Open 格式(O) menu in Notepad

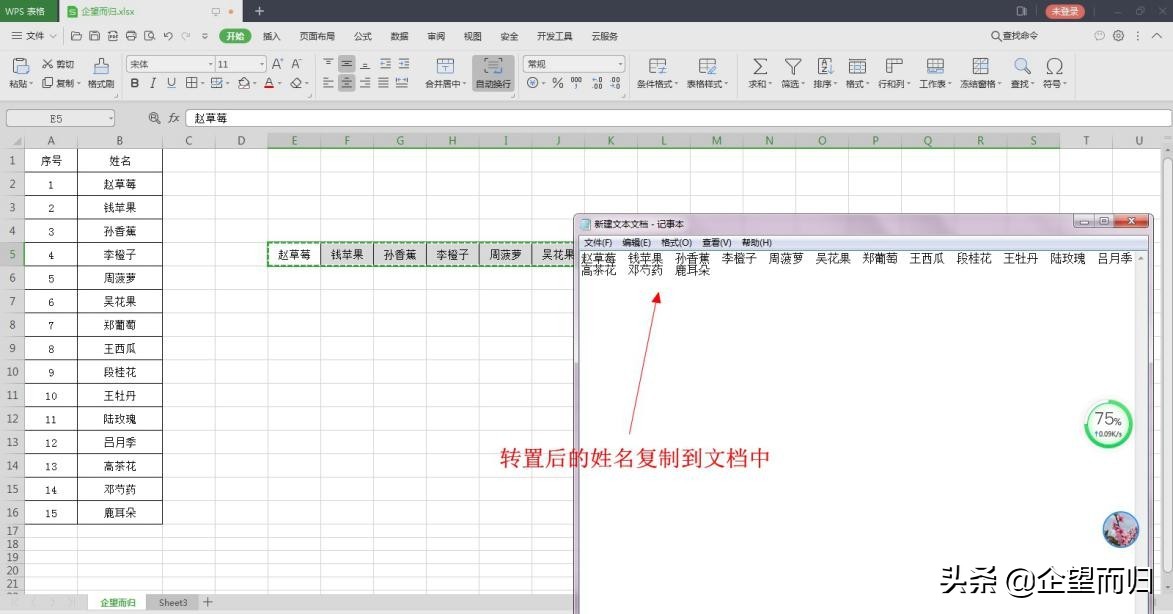[x=676, y=242]
